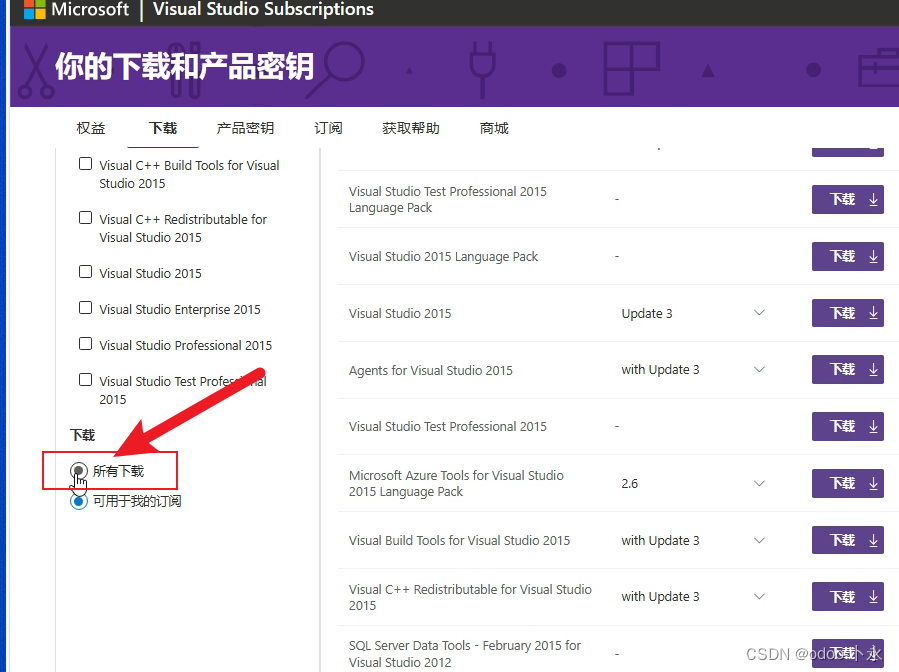Select the 下载 tab
The height and width of the screenshot is (672, 899).
163,128
